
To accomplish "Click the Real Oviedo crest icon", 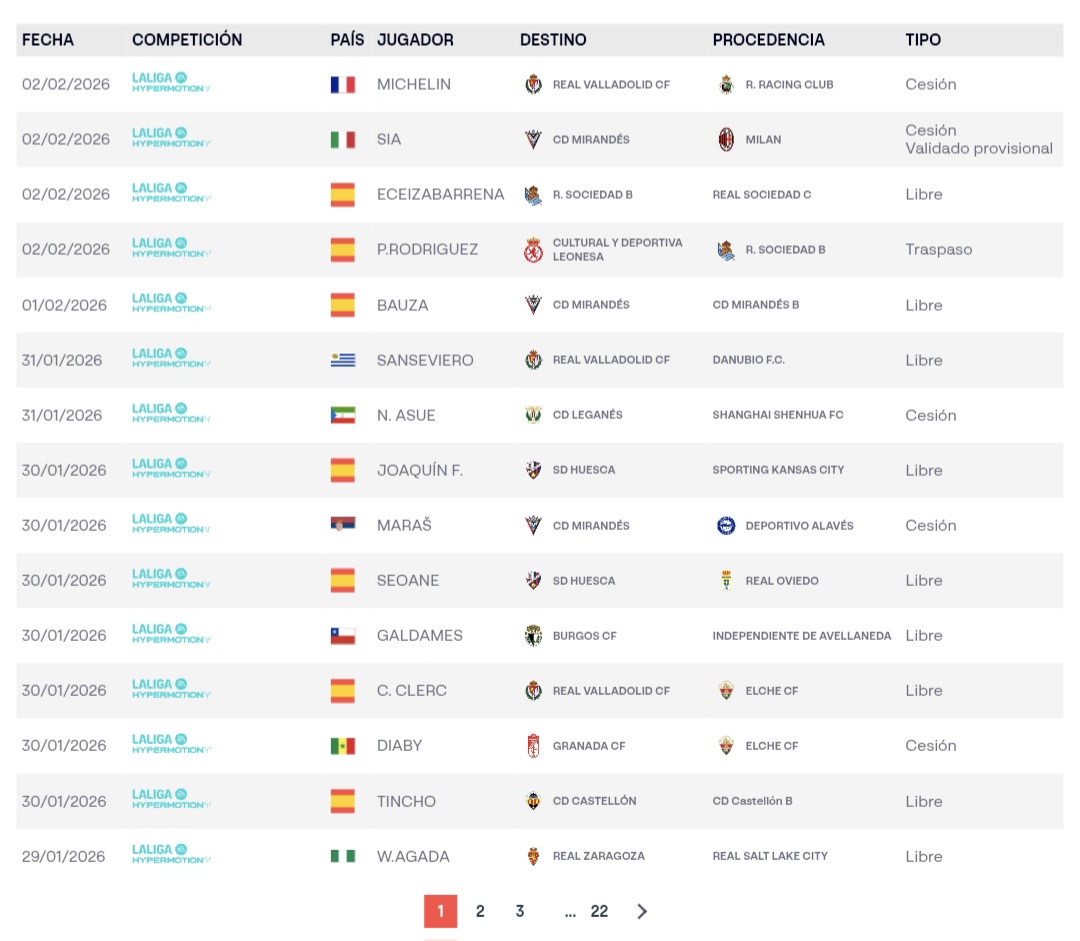I will [x=726, y=581].
